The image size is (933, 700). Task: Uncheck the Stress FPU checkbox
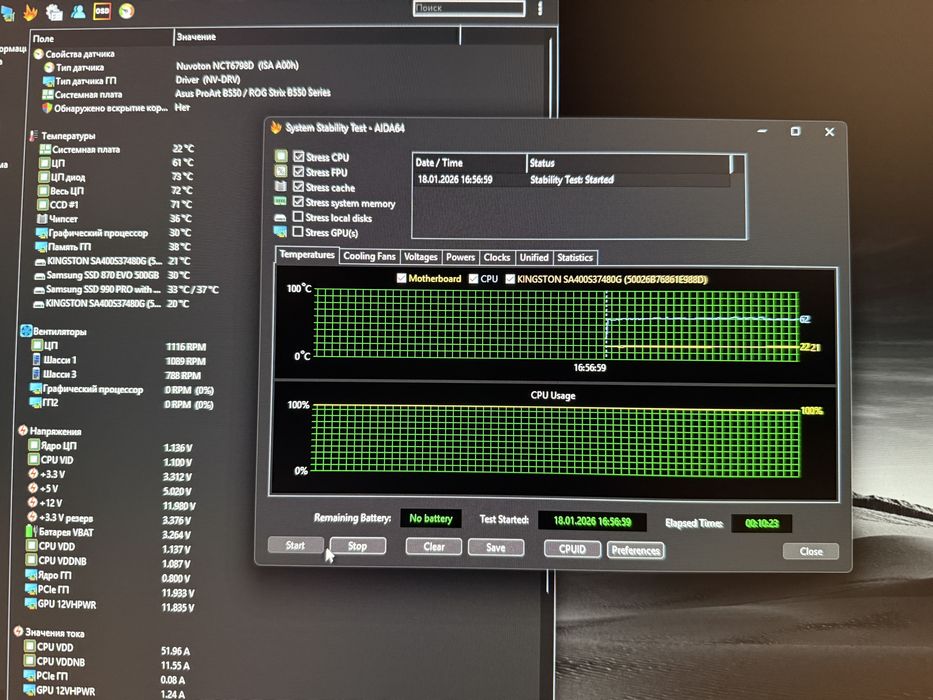[299, 171]
